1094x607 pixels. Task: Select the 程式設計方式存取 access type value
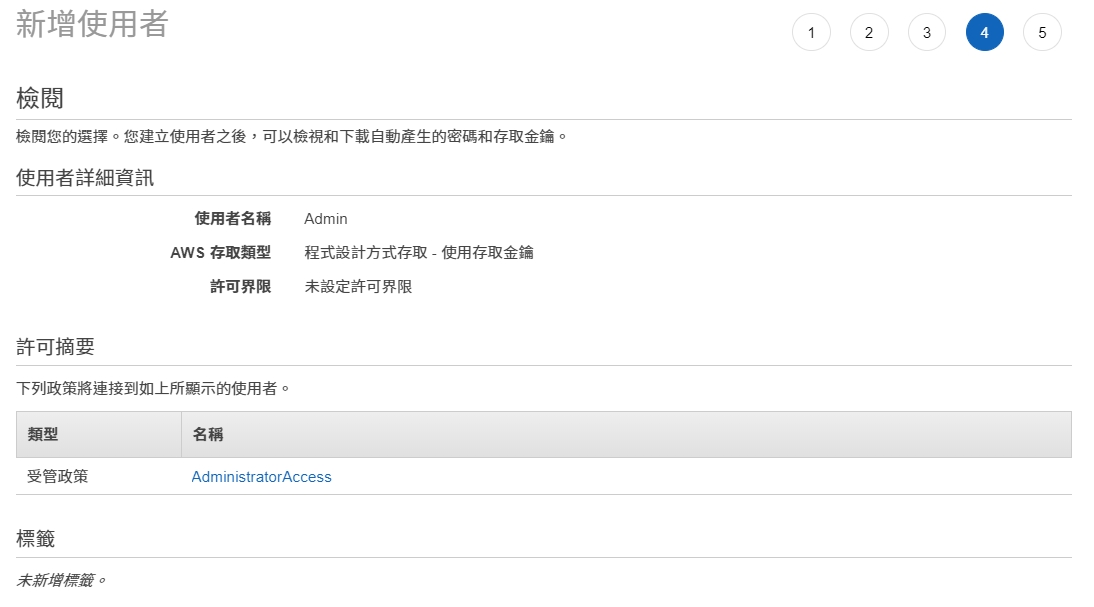point(419,253)
